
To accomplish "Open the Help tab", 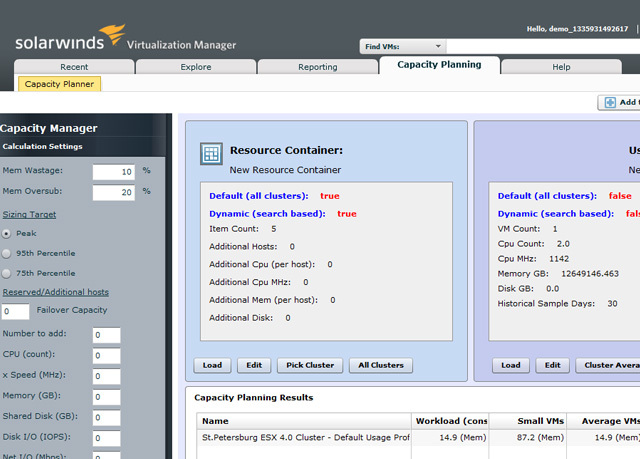I will pos(561,67).
